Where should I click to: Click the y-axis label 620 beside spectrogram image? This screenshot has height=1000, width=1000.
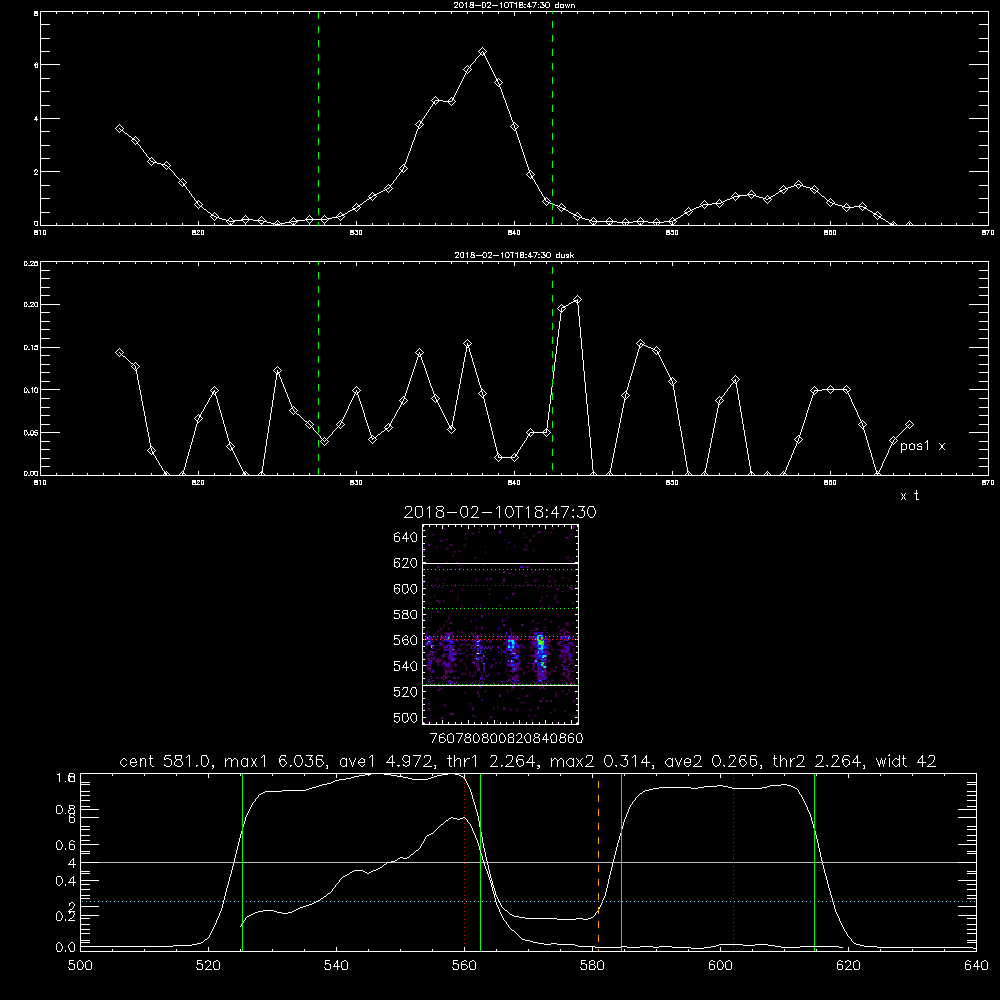(x=406, y=563)
